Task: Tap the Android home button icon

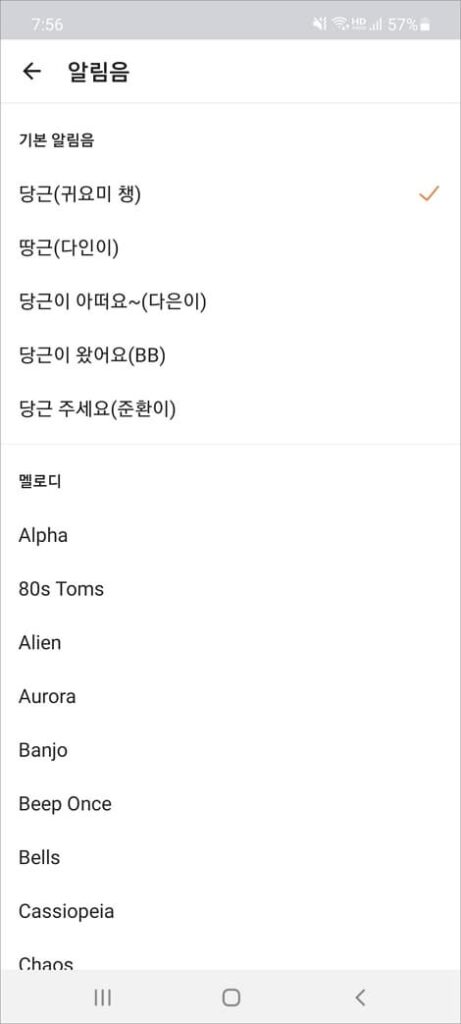Action: point(231,997)
